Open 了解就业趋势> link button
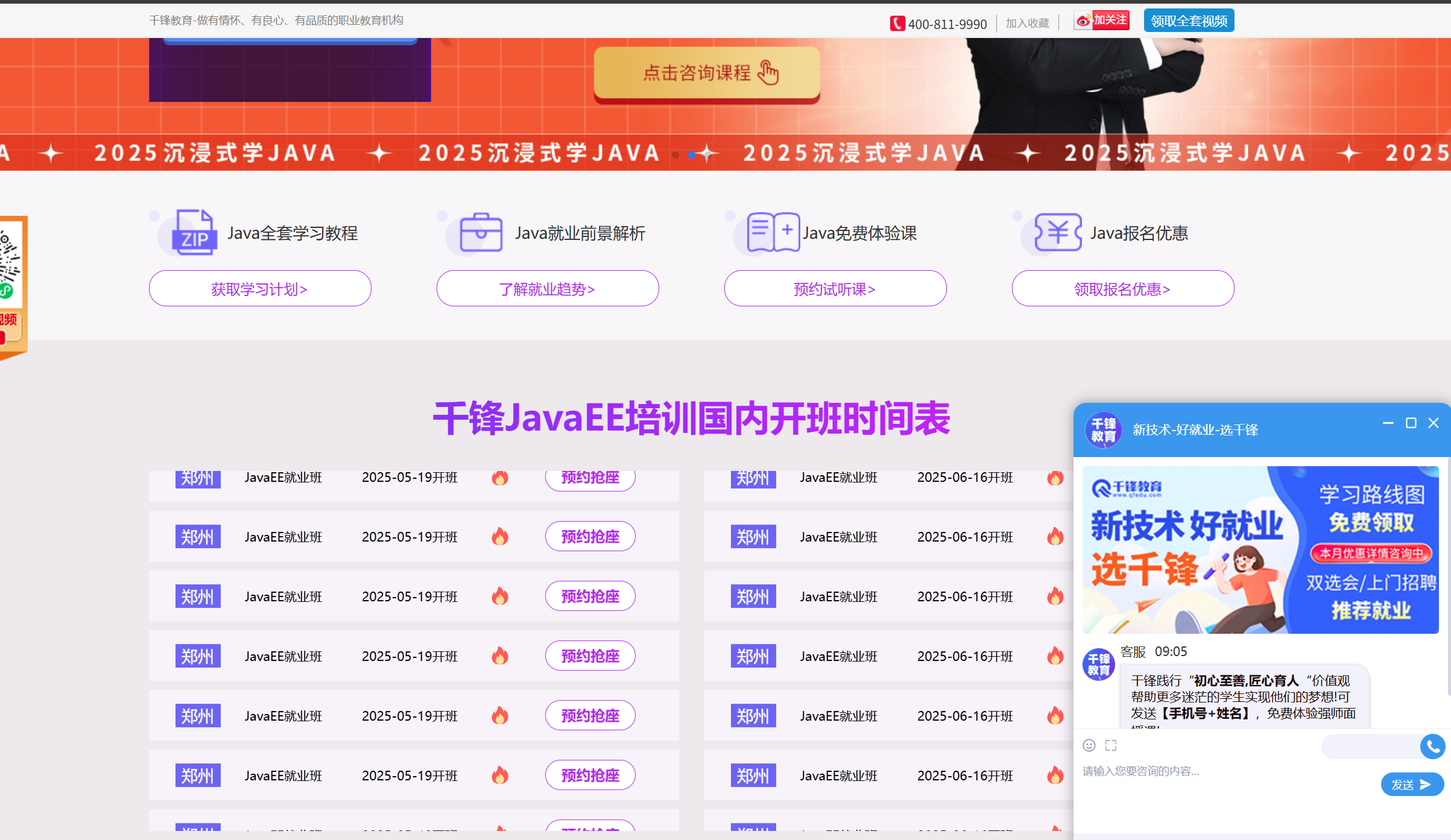 click(x=548, y=289)
